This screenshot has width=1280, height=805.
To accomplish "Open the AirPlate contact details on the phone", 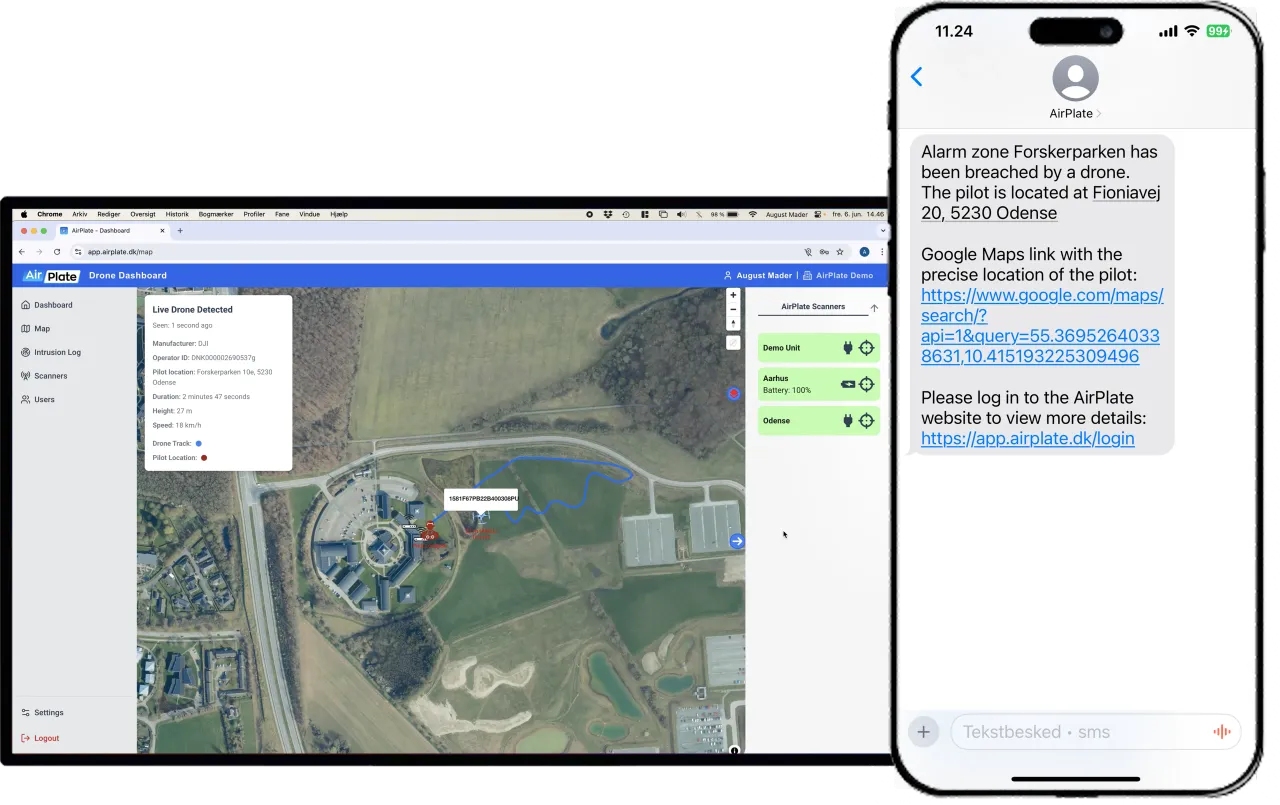I will (1075, 89).
